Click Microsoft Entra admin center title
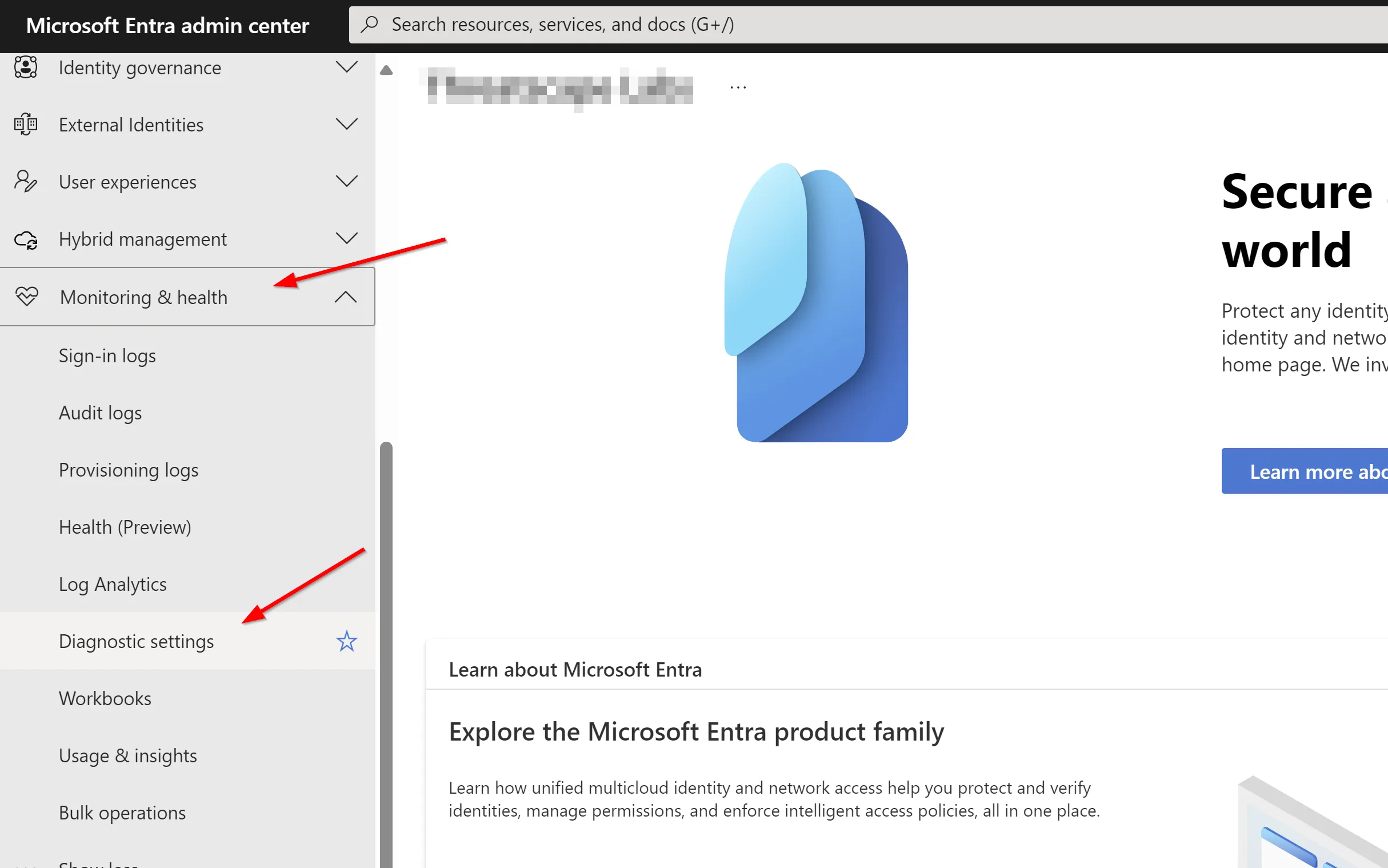The height and width of the screenshot is (868, 1388). 167,25
